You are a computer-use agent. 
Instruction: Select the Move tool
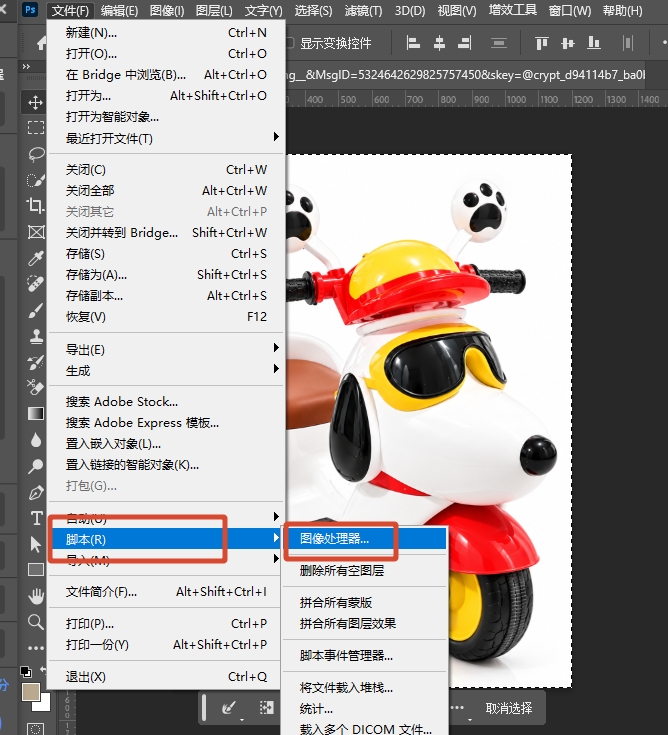[x=36, y=102]
